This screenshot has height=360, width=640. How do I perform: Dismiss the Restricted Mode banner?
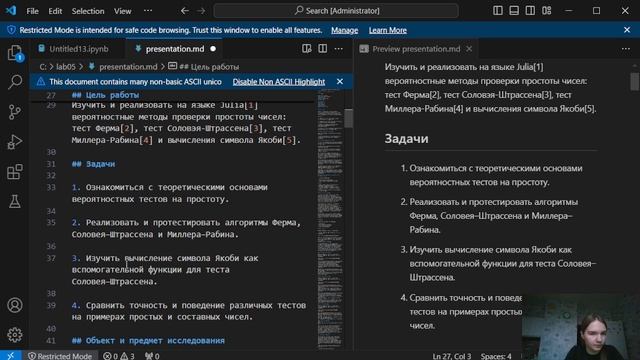(x=627, y=30)
